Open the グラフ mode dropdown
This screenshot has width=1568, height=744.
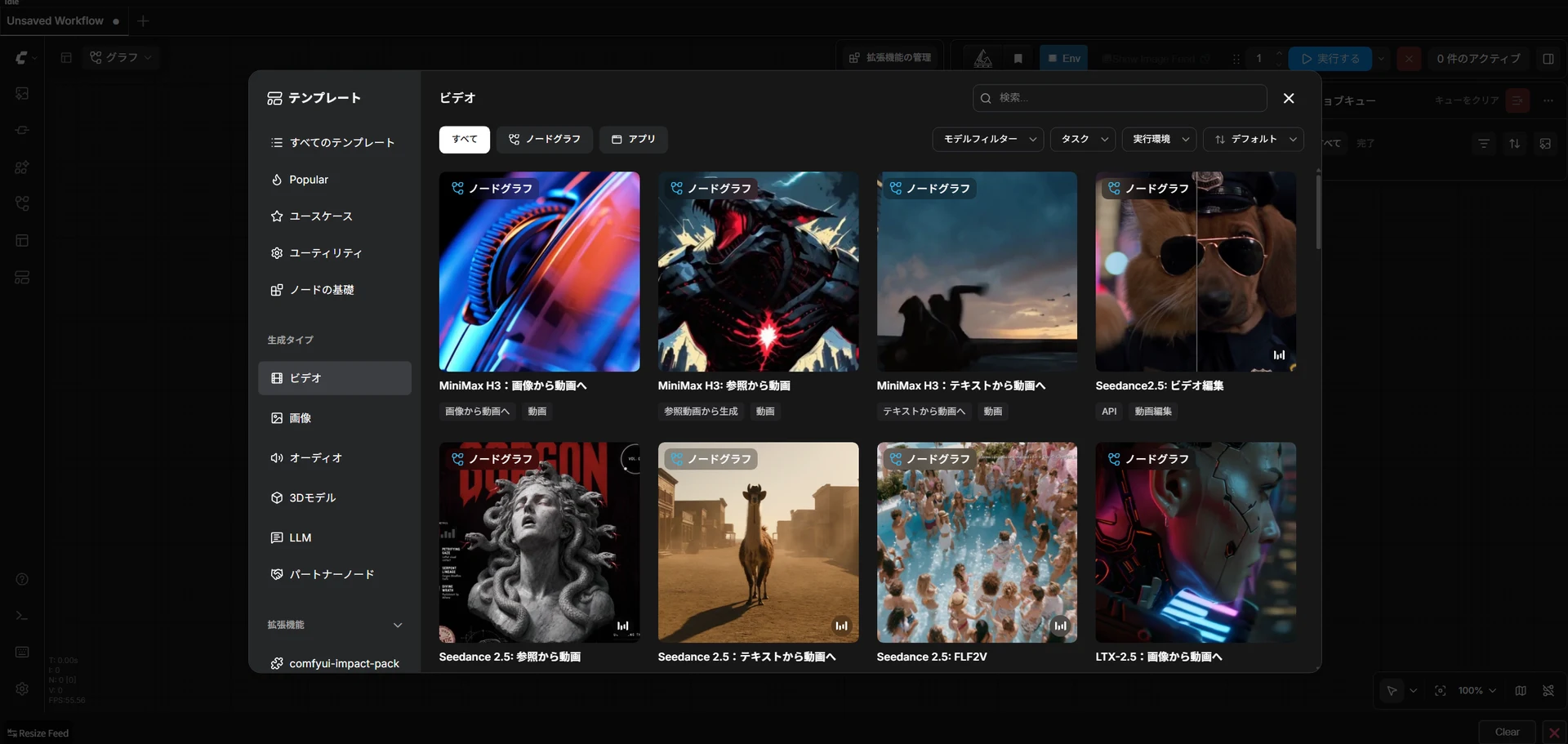click(120, 58)
